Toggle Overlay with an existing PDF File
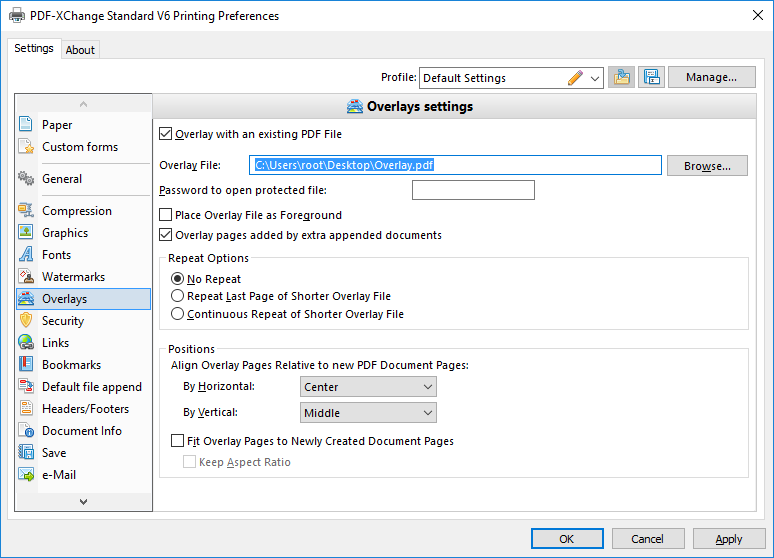This screenshot has height=558, width=774. point(166,134)
